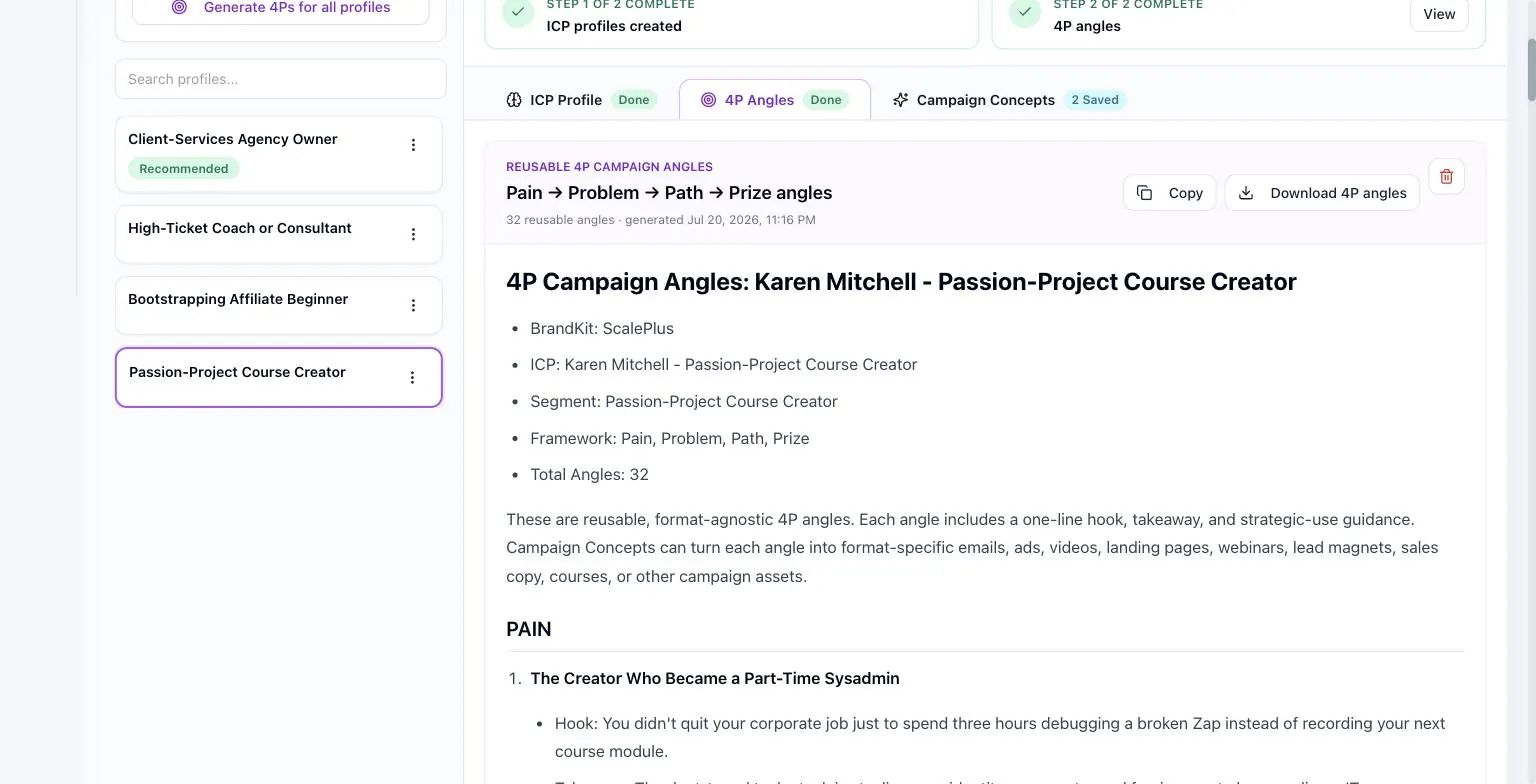The width and height of the screenshot is (1536, 784).
Task: Click the target icon on 4P Angles tab
Action: pos(708,100)
